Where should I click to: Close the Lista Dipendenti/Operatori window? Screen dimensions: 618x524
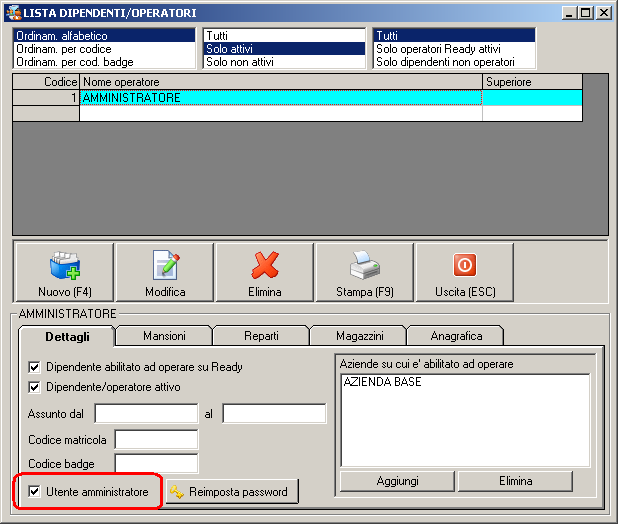coord(604,13)
